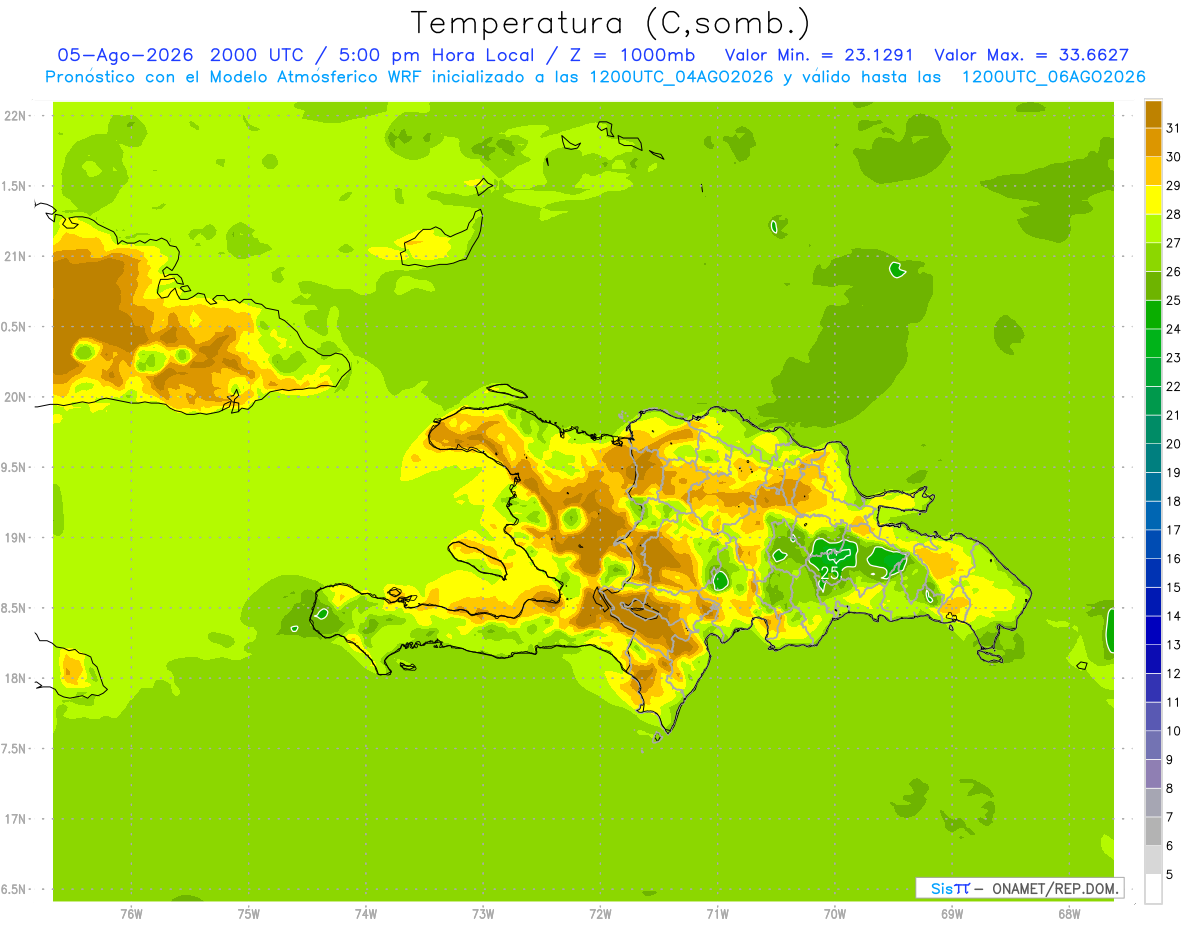Click "Valor Max. = 33.6627"
Image resolution: width=1200 pixels, height=927 pixels.
pos(1032,55)
